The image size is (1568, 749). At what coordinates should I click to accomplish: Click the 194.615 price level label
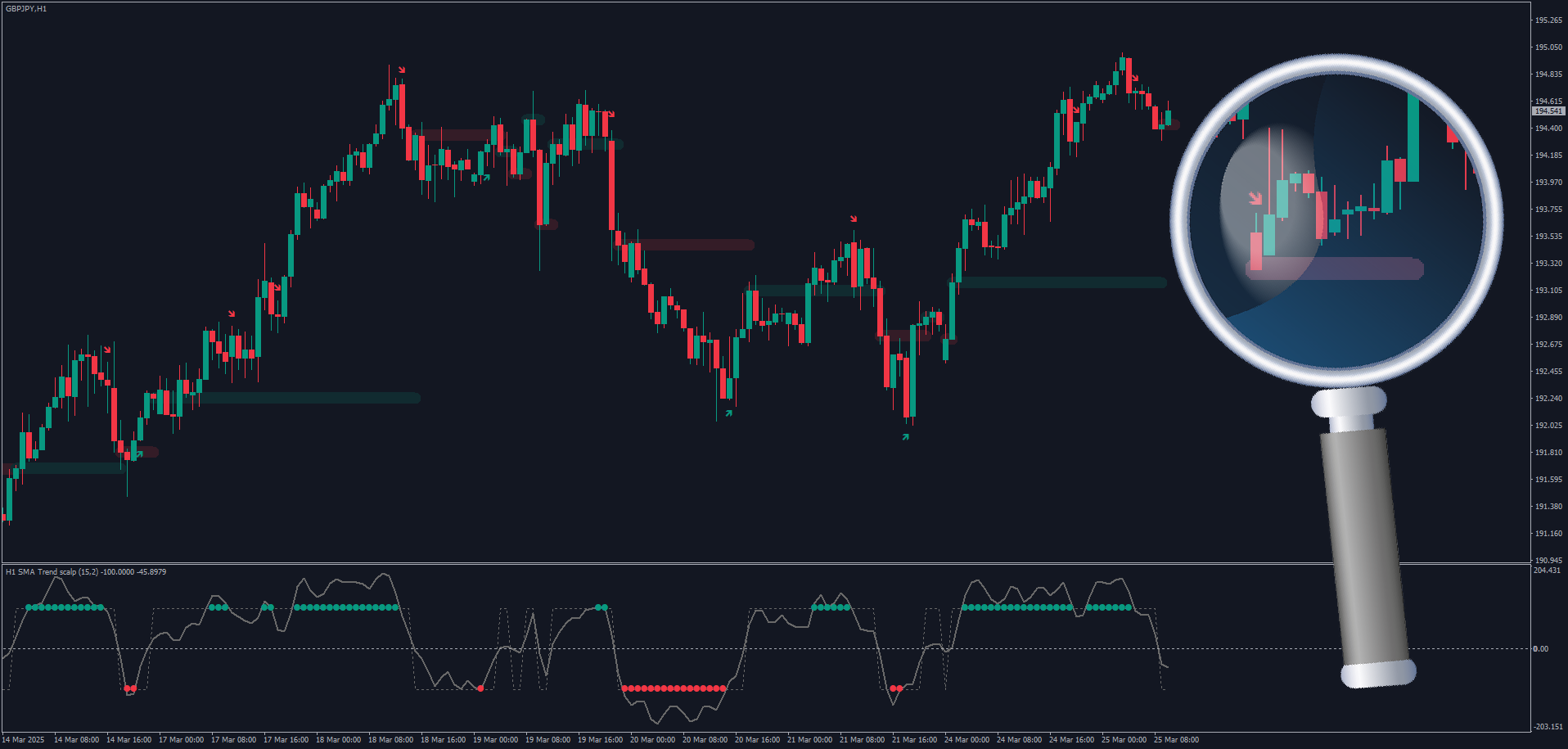point(1548,102)
